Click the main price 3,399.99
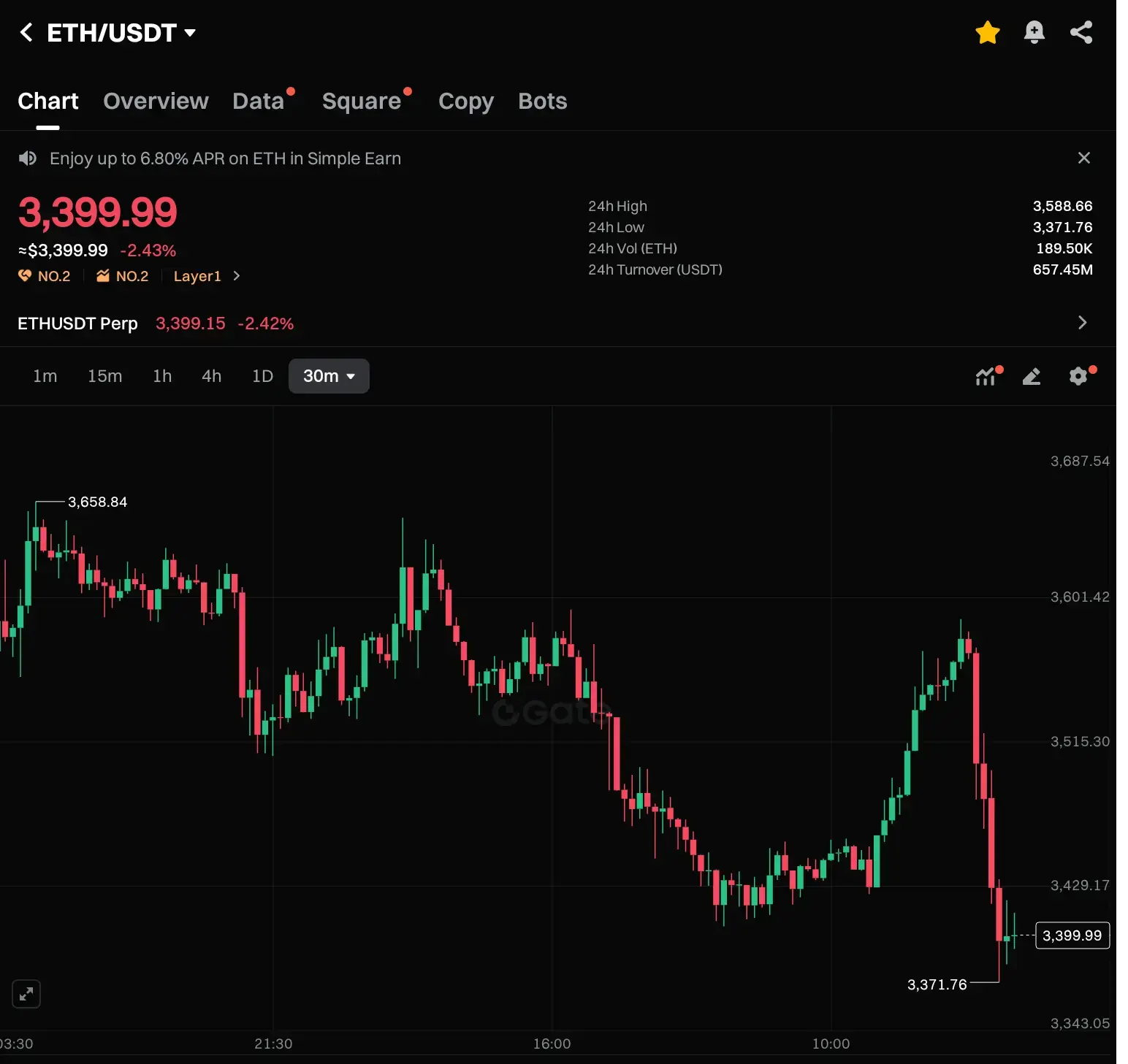The width and height of the screenshot is (1128, 1064). click(x=98, y=213)
